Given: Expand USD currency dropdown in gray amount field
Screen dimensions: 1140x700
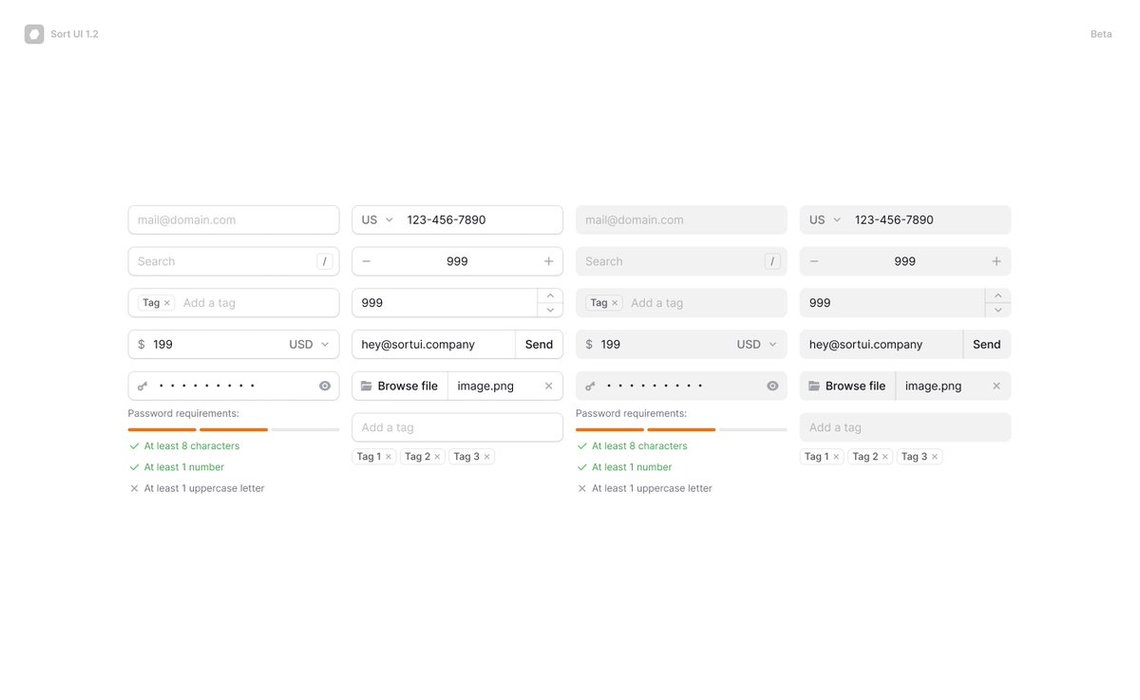Looking at the screenshot, I should 757,344.
